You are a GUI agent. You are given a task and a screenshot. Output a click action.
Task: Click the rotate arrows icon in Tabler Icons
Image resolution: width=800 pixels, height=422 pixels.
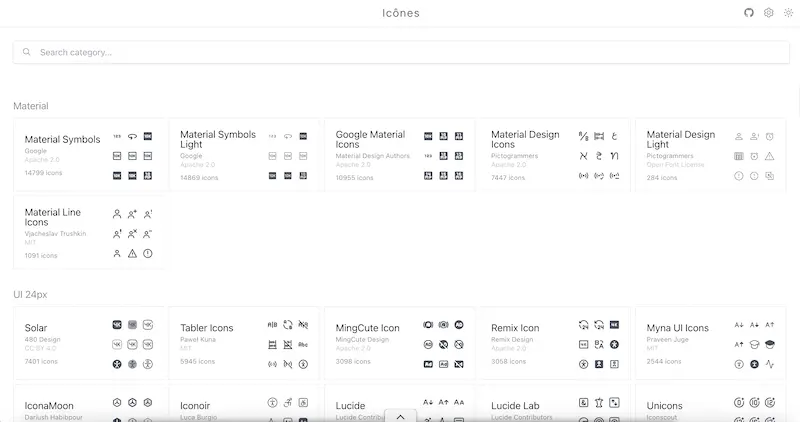pyautogui.click(x=288, y=325)
